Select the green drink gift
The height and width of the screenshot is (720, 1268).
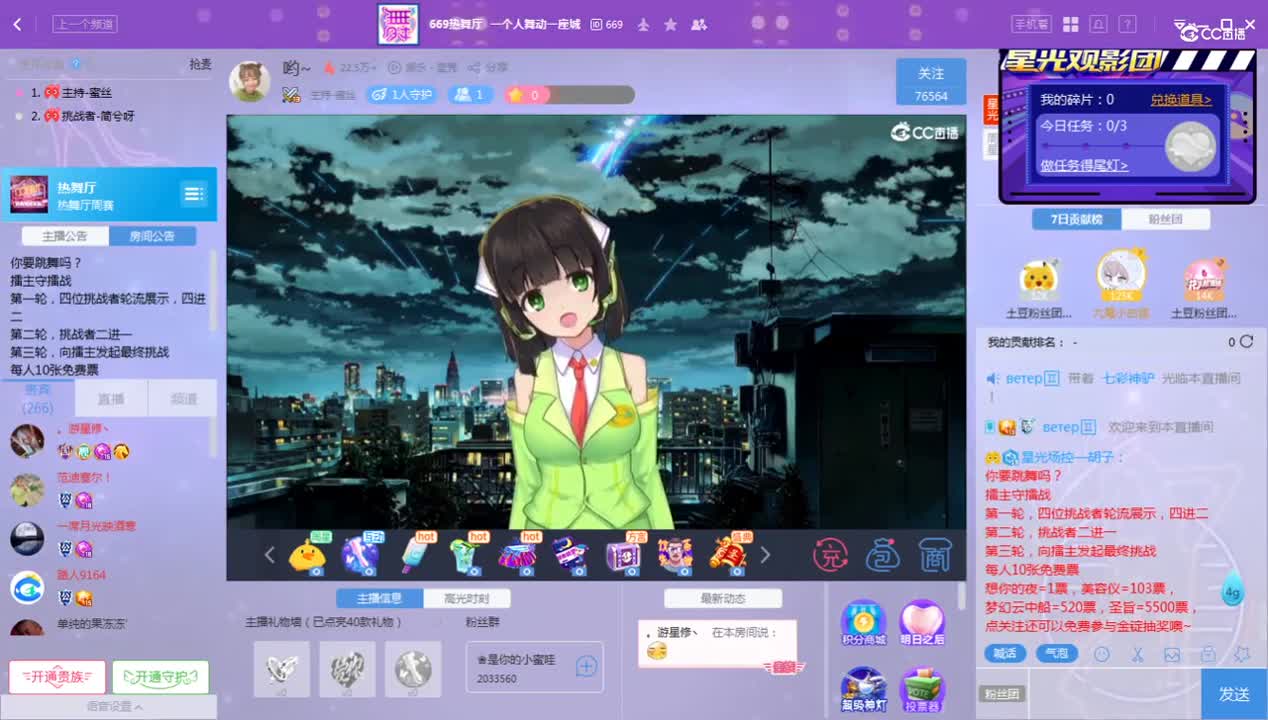click(465, 555)
